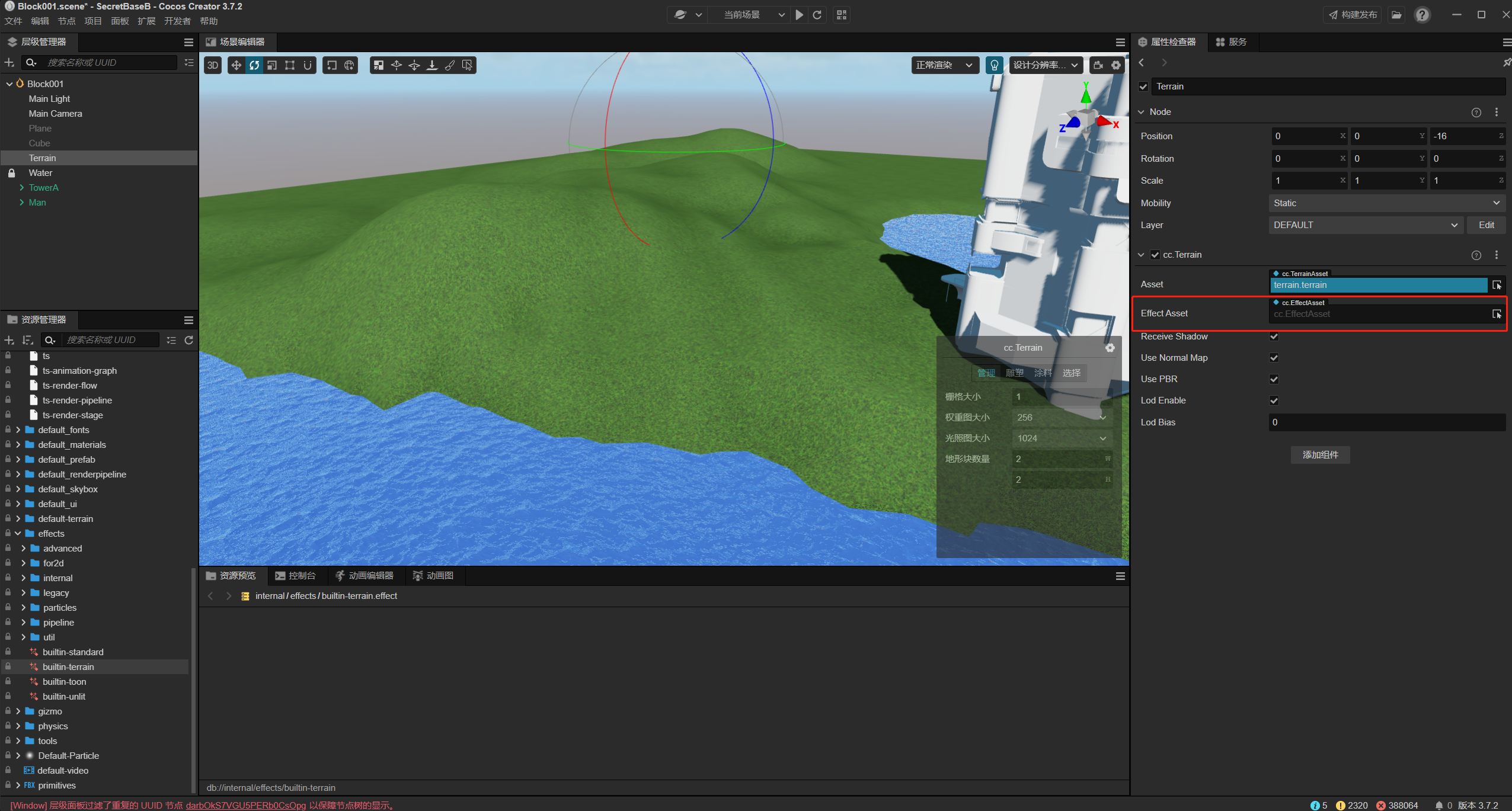The height and width of the screenshot is (811, 1512).
Task: Open the 扩展 menu
Action: tap(146, 21)
